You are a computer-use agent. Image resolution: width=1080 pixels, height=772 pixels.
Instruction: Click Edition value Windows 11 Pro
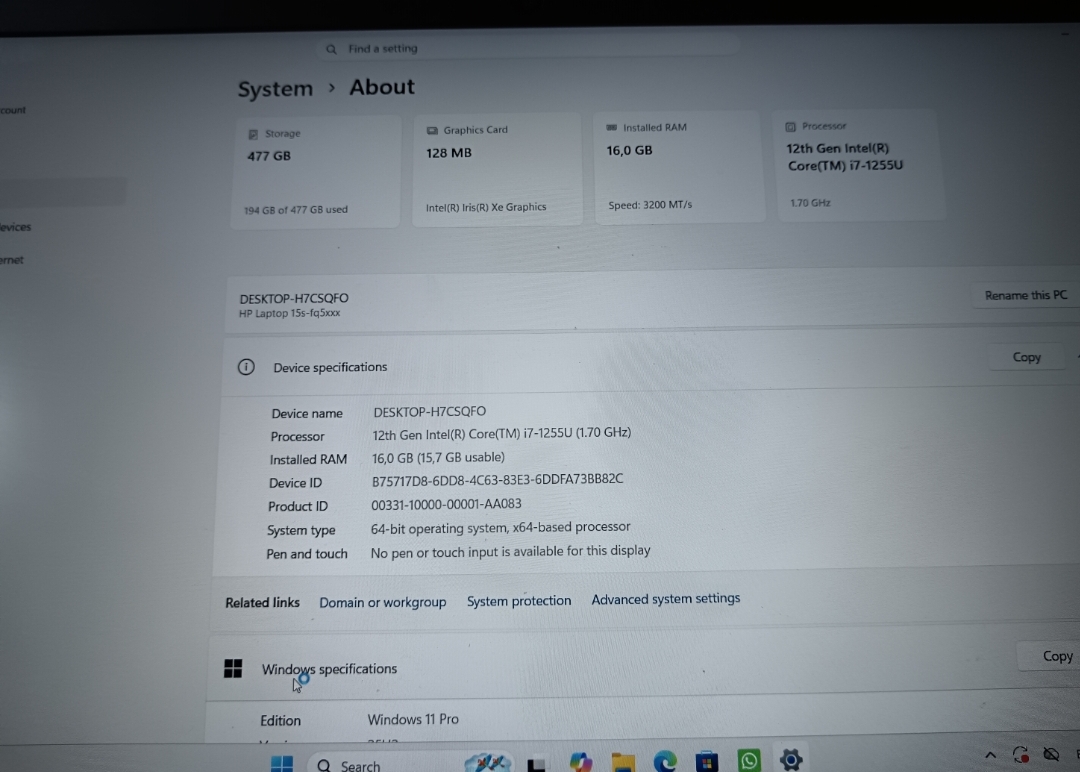(413, 719)
